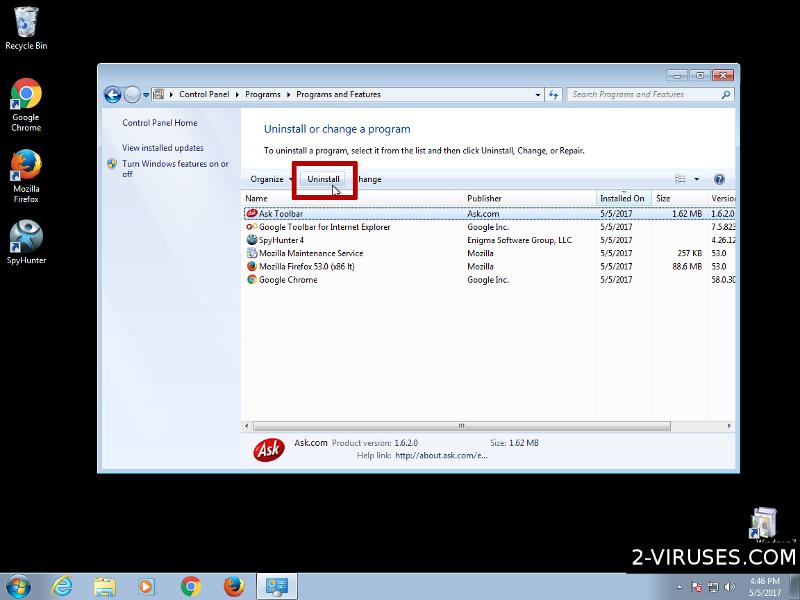Click the Search Programs and Features field
Screen dimensions: 800x600
point(645,94)
